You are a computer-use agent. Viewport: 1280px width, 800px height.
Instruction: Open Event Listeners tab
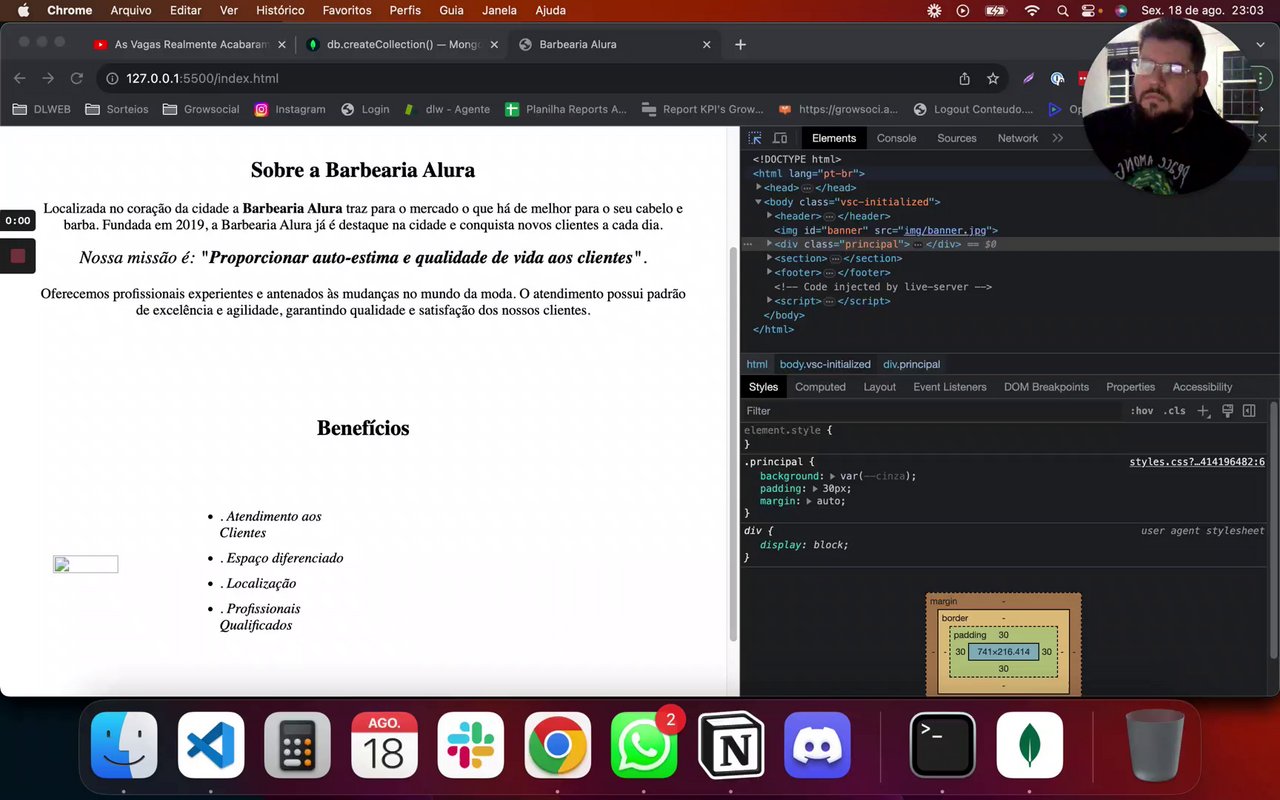point(950,387)
